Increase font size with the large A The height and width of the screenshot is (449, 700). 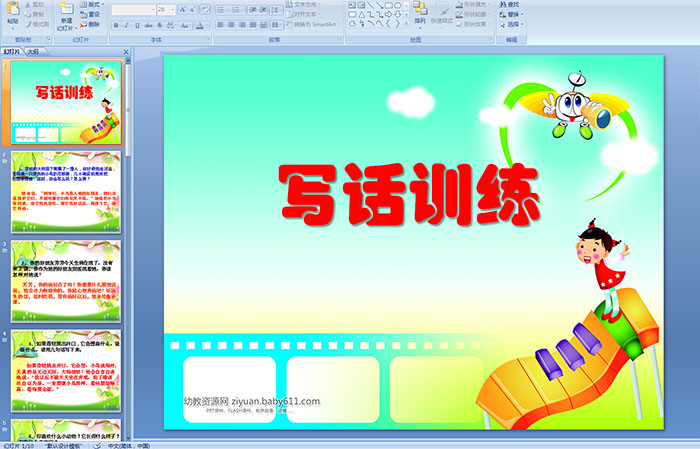(183, 9)
